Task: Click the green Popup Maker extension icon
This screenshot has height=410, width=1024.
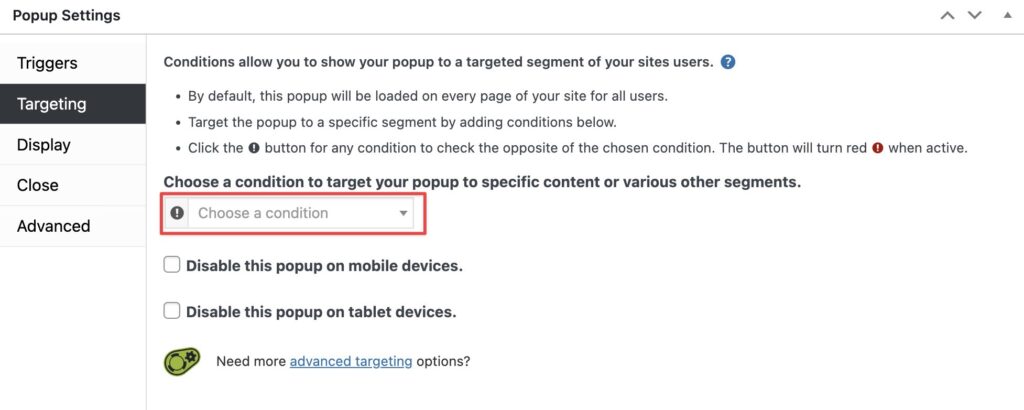Action: (x=182, y=361)
